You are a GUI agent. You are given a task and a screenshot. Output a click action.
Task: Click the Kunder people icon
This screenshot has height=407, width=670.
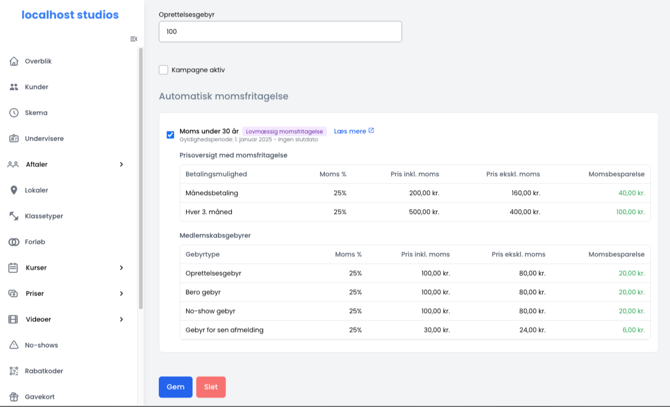click(x=14, y=87)
